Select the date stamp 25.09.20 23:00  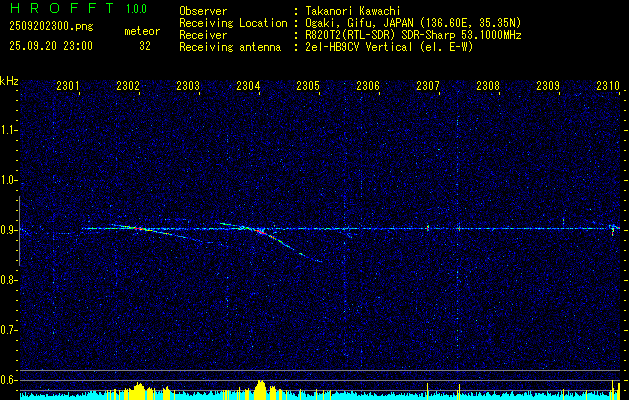(51, 46)
